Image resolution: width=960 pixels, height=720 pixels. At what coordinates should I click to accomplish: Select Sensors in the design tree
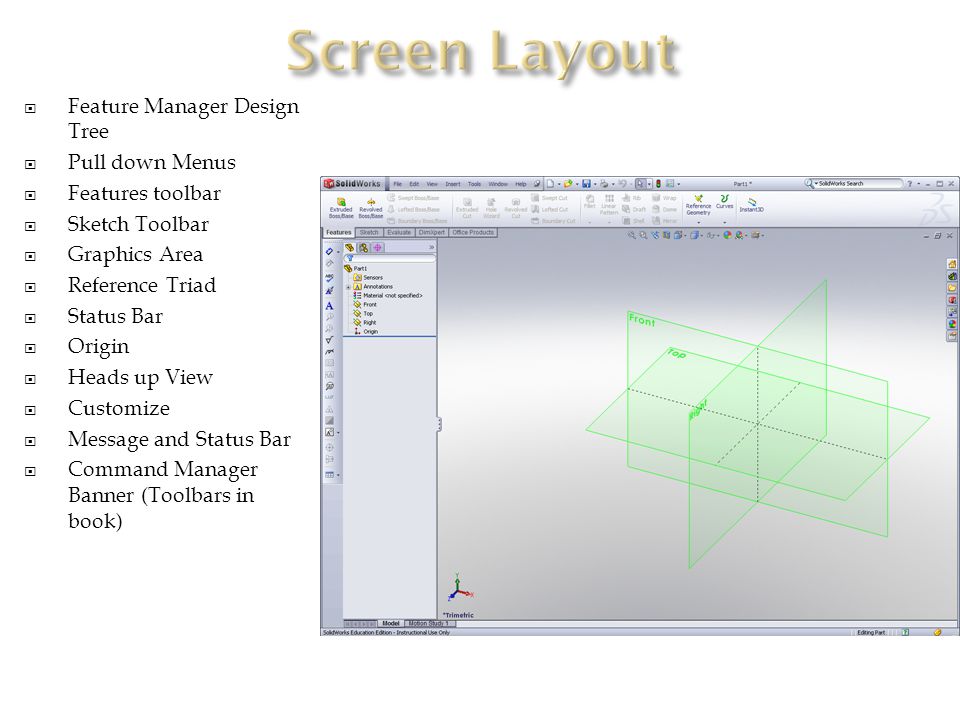(x=369, y=277)
